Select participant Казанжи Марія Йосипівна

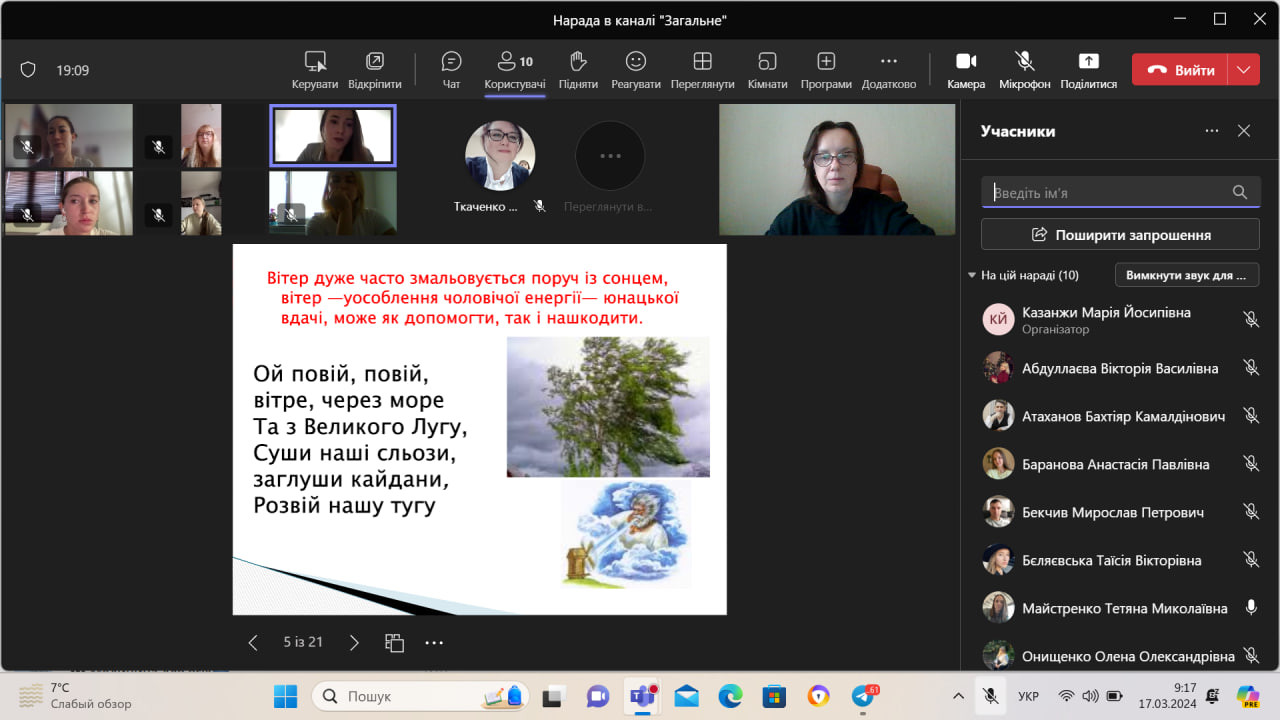pyautogui.click(x=1120, y=319)
